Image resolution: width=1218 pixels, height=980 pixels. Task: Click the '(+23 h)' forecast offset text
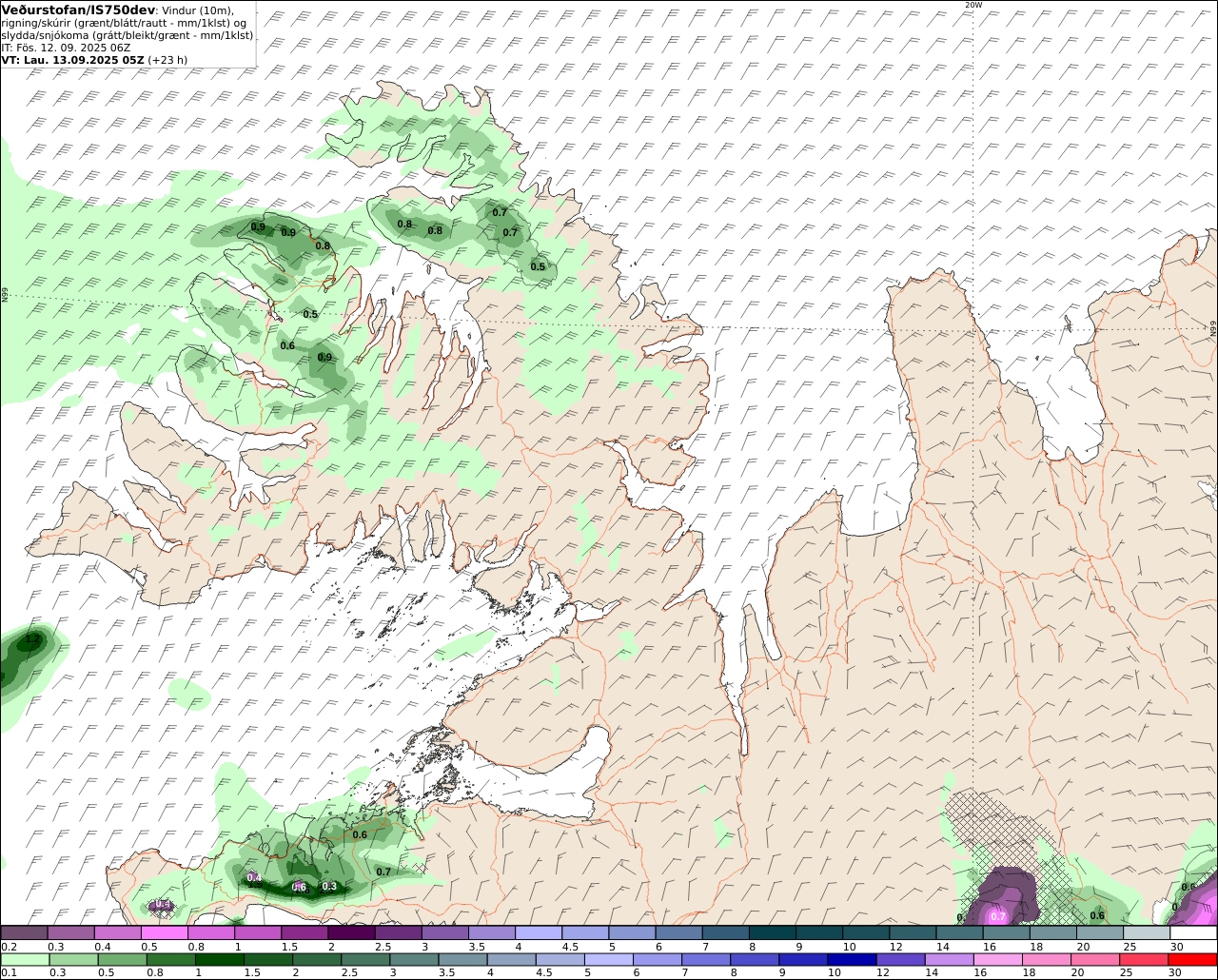click(168, 59)
